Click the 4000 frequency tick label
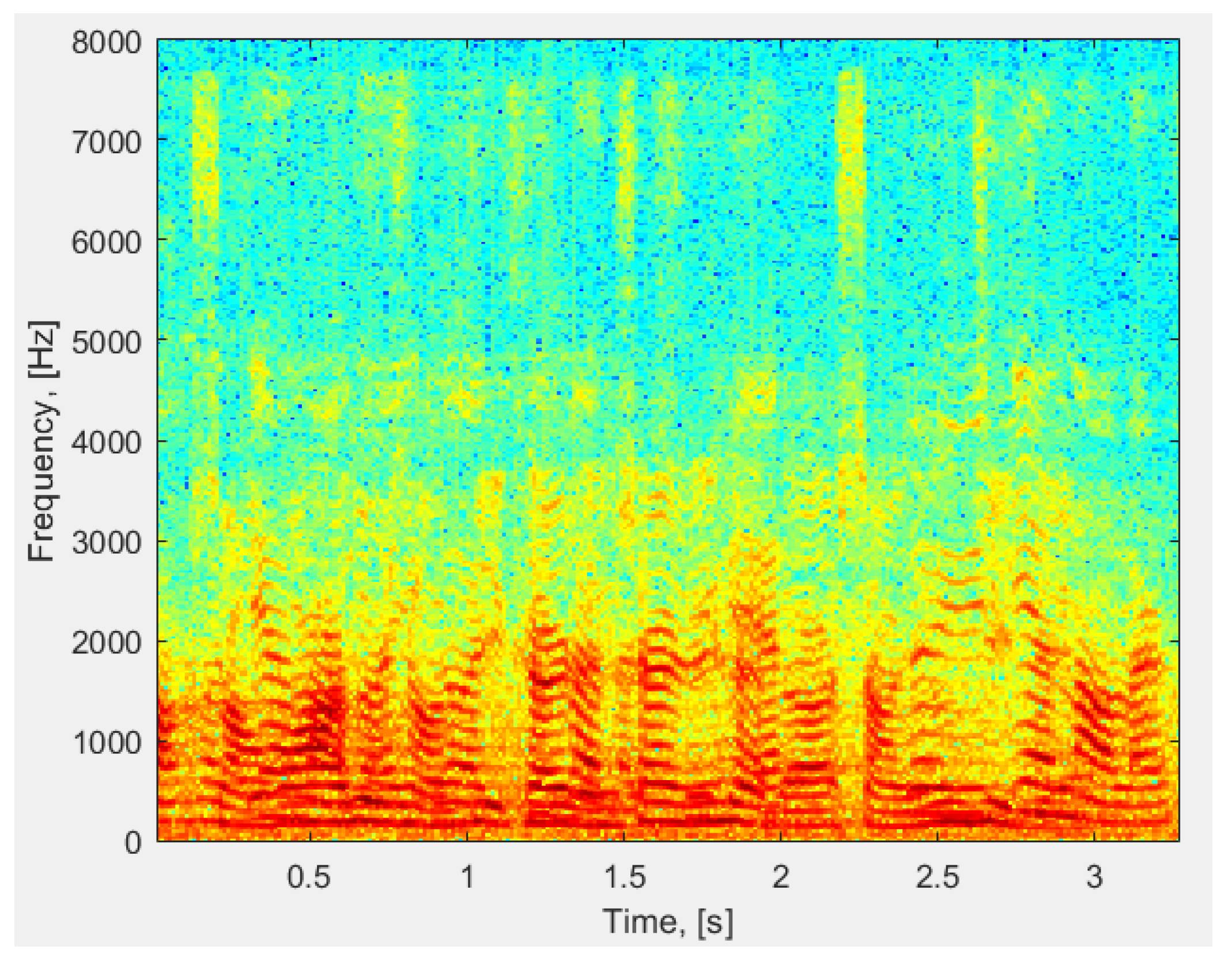Screen dimensions: 1232x965 pyautogui.click(x=106, y=443)
